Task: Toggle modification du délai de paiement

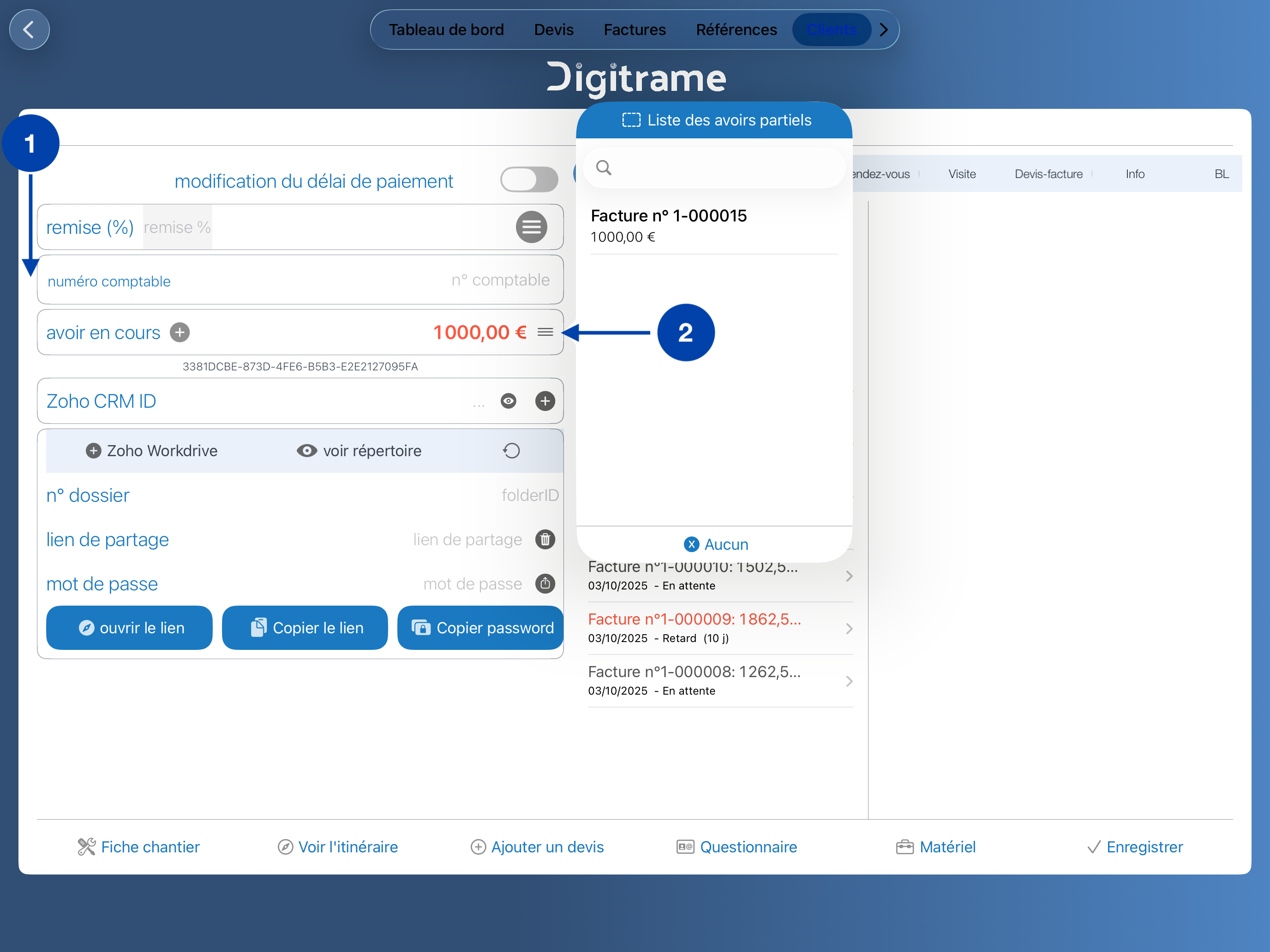Action: coord(529,180)
